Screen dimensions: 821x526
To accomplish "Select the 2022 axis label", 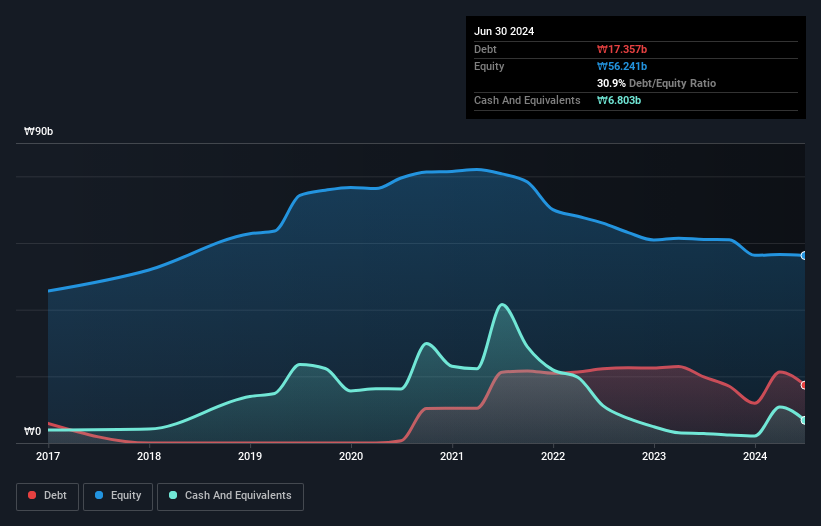I will (553, 456).
